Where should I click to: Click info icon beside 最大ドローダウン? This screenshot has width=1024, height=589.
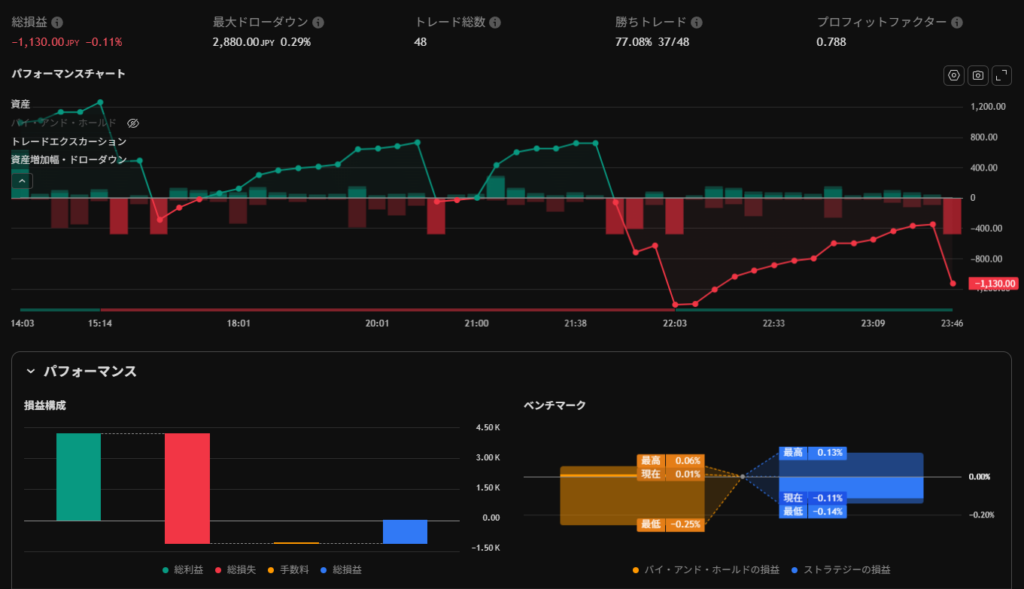coord(318,22)
